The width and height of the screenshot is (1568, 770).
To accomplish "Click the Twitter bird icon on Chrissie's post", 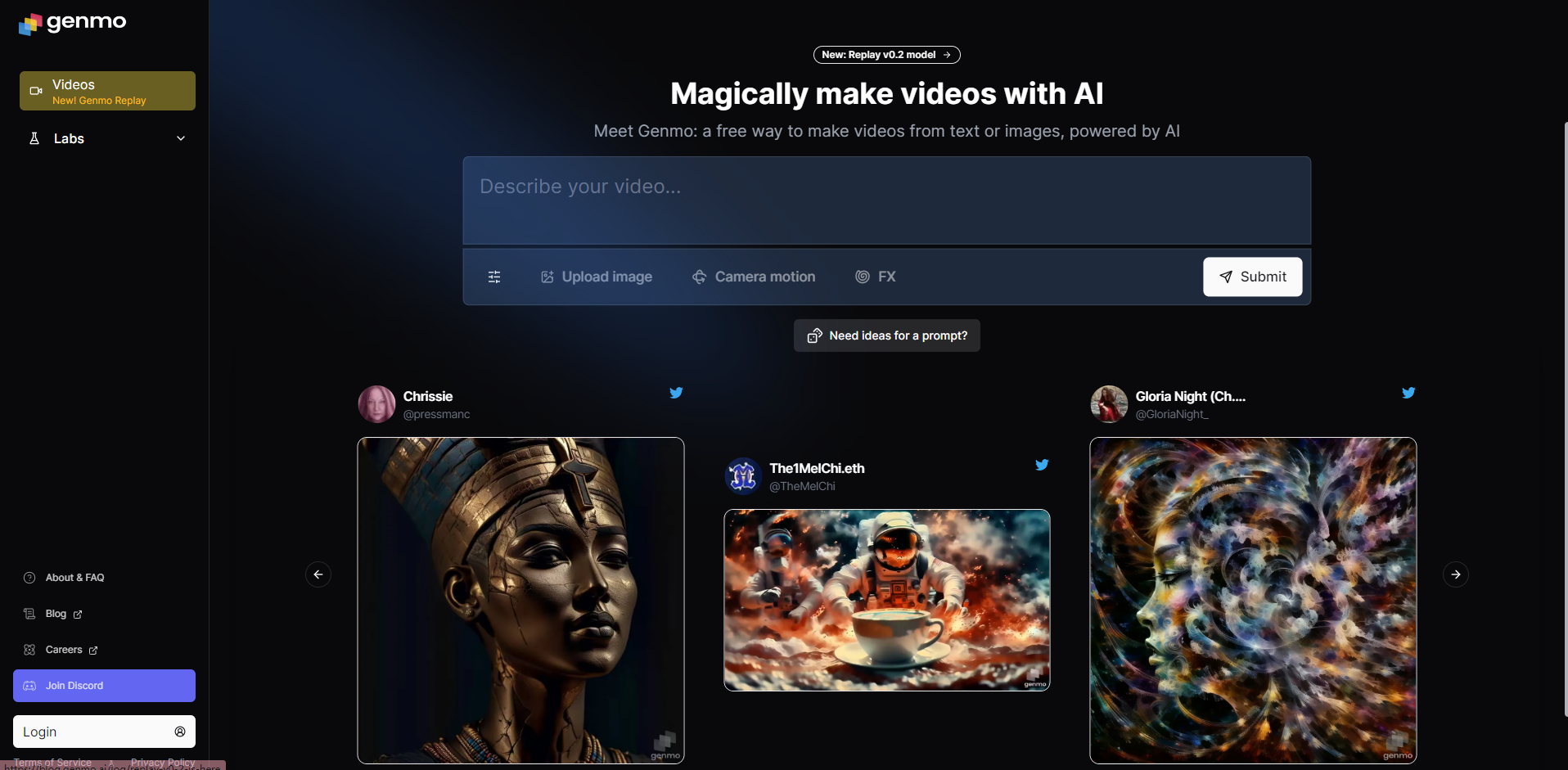I will point(676,393).
